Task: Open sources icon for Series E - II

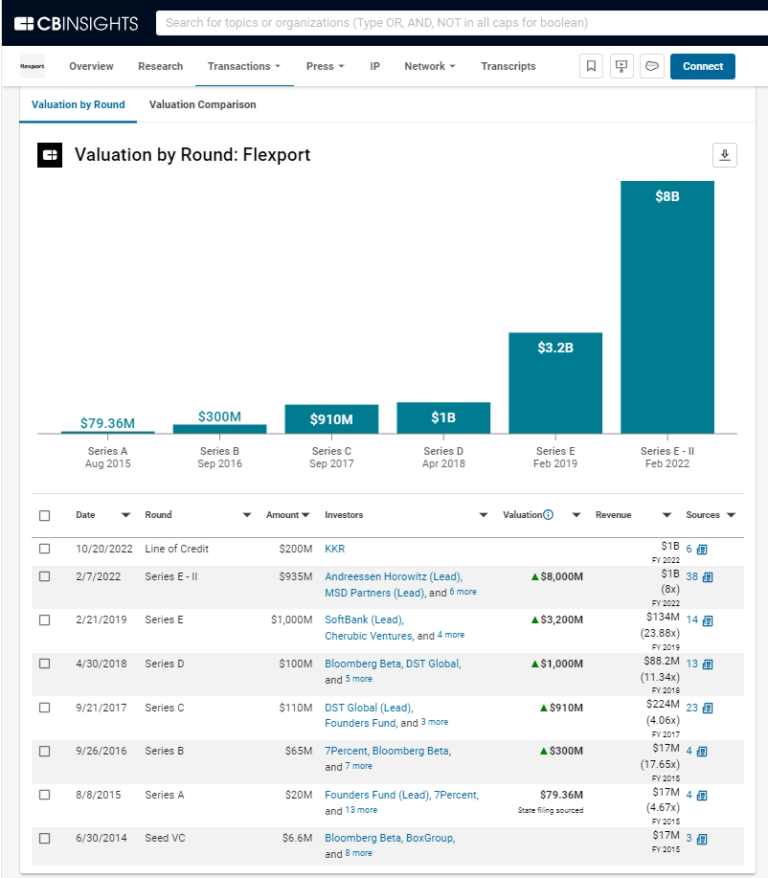Action: point(706,578)
